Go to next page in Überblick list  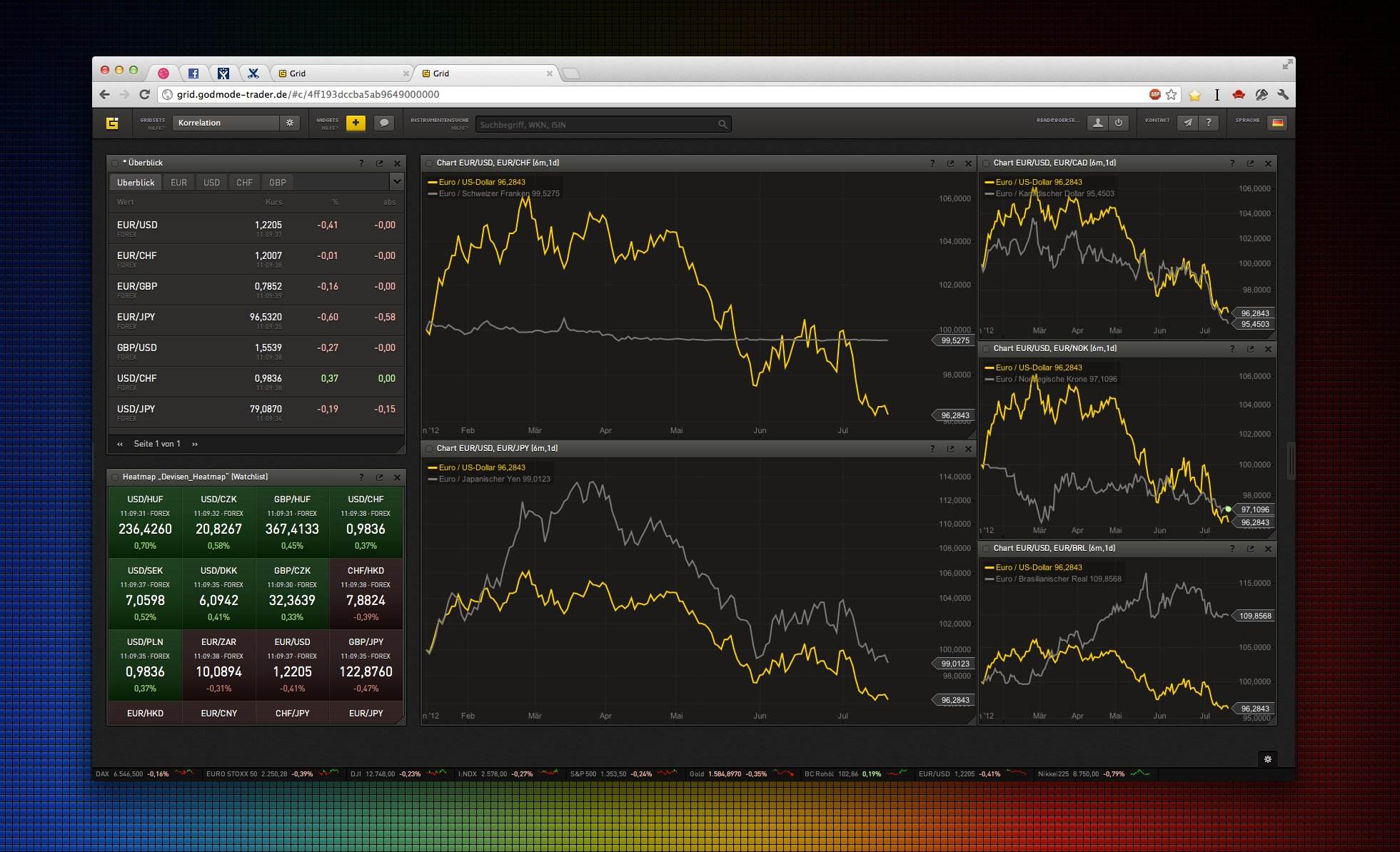195,444
